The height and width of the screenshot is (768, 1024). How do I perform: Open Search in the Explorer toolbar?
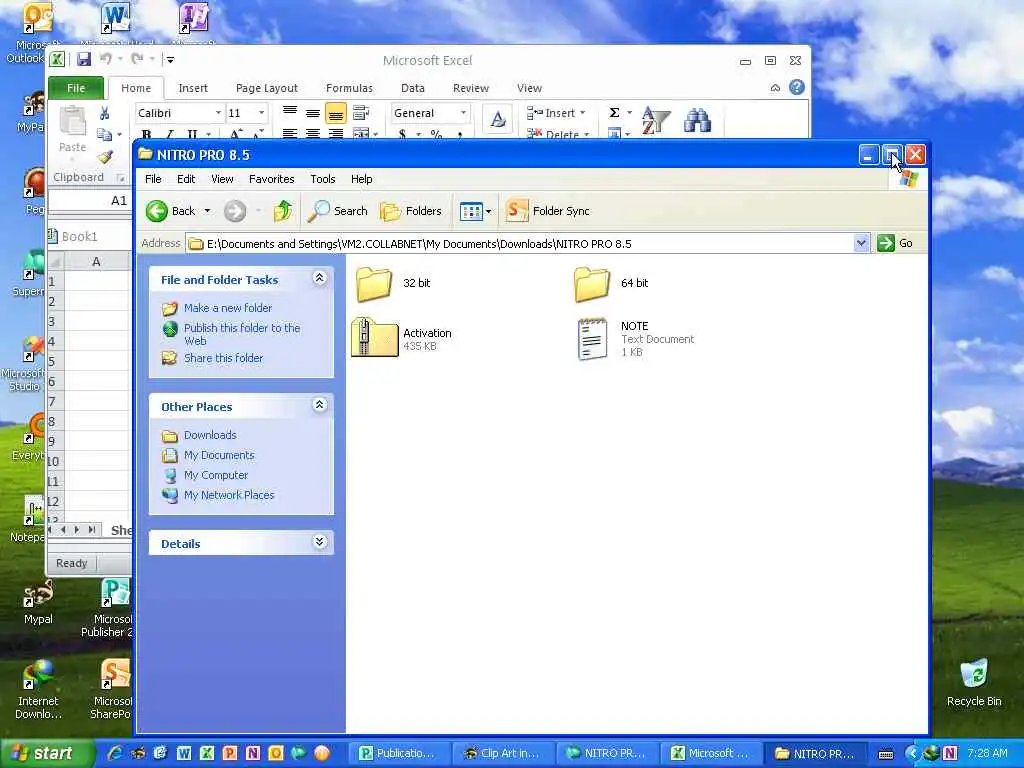click(x=338, y=211)
